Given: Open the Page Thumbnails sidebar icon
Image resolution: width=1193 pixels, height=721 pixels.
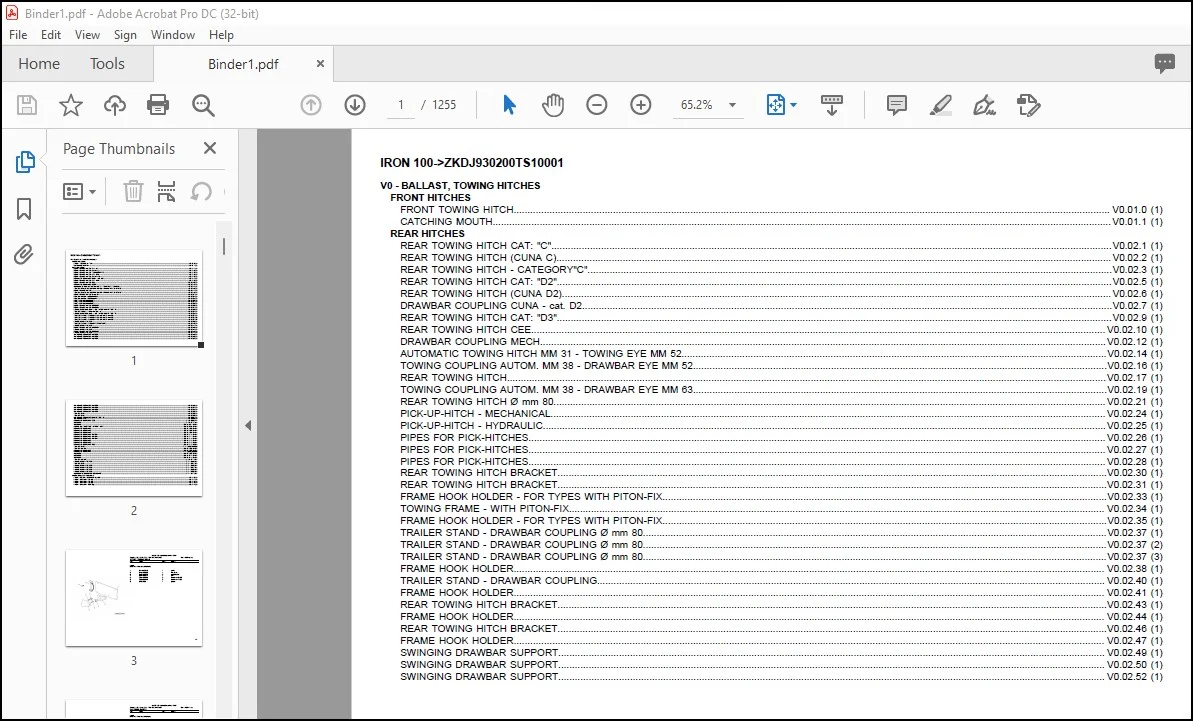Looking at the screenshot, I should tap(24, 161).
